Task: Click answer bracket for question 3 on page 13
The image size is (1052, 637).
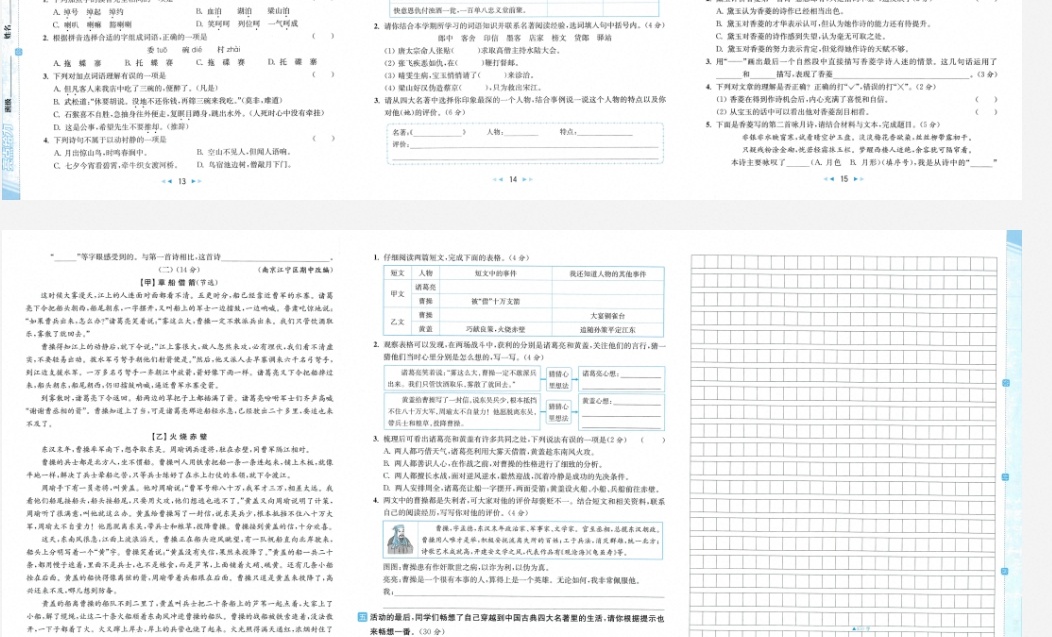Action: click(x=323, y=75)
